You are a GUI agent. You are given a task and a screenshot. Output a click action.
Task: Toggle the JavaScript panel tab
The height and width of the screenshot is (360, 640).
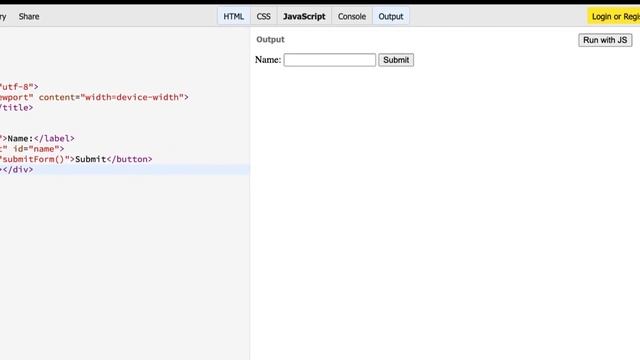coord(304,16)
